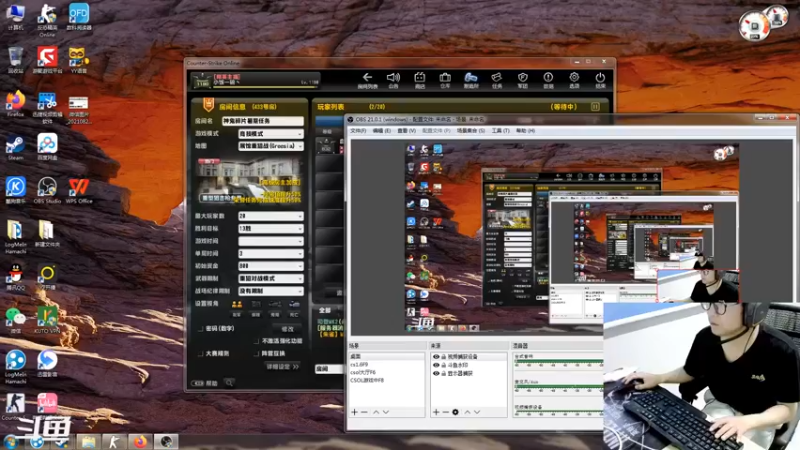
Task: Open the briefcase inventory icon
Action: pyautogui.click(x=445, y=78)
